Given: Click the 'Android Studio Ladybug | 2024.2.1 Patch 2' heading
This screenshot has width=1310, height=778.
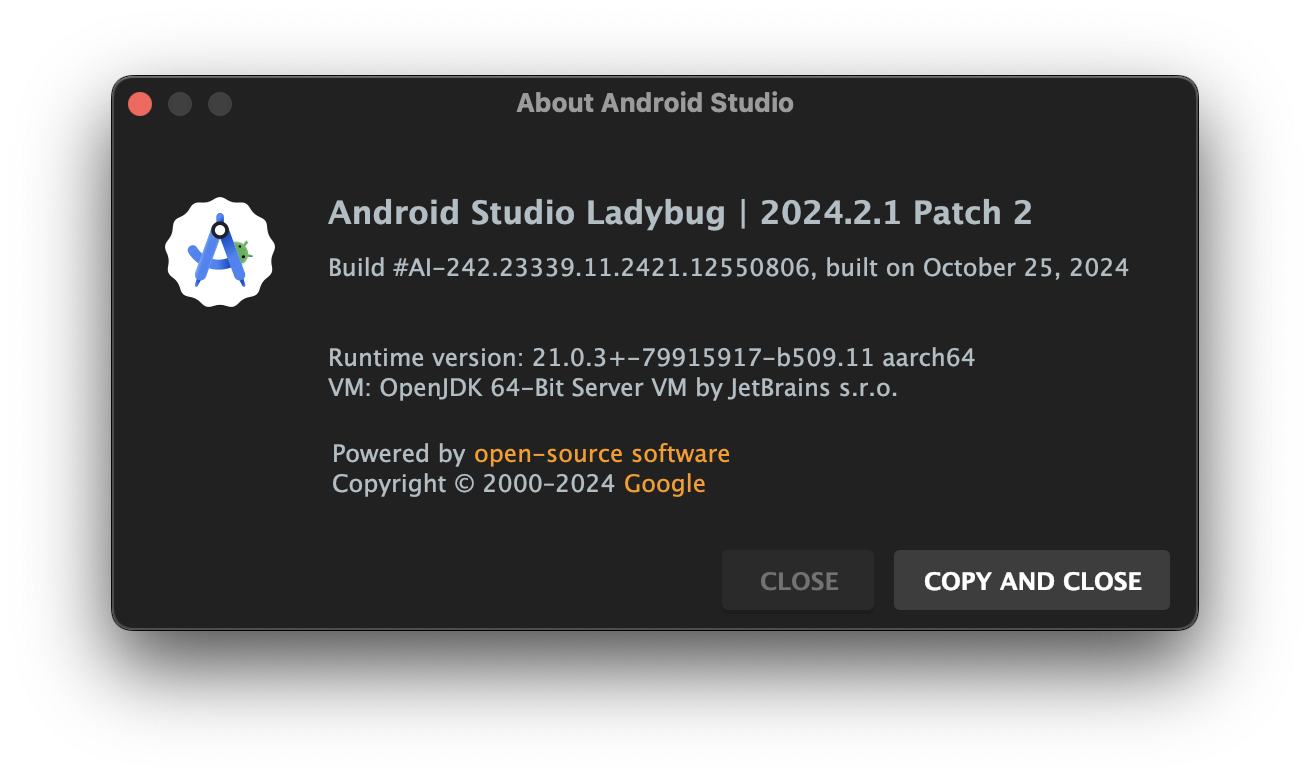Looking at the screenshot, I should (x=680, y=213).
